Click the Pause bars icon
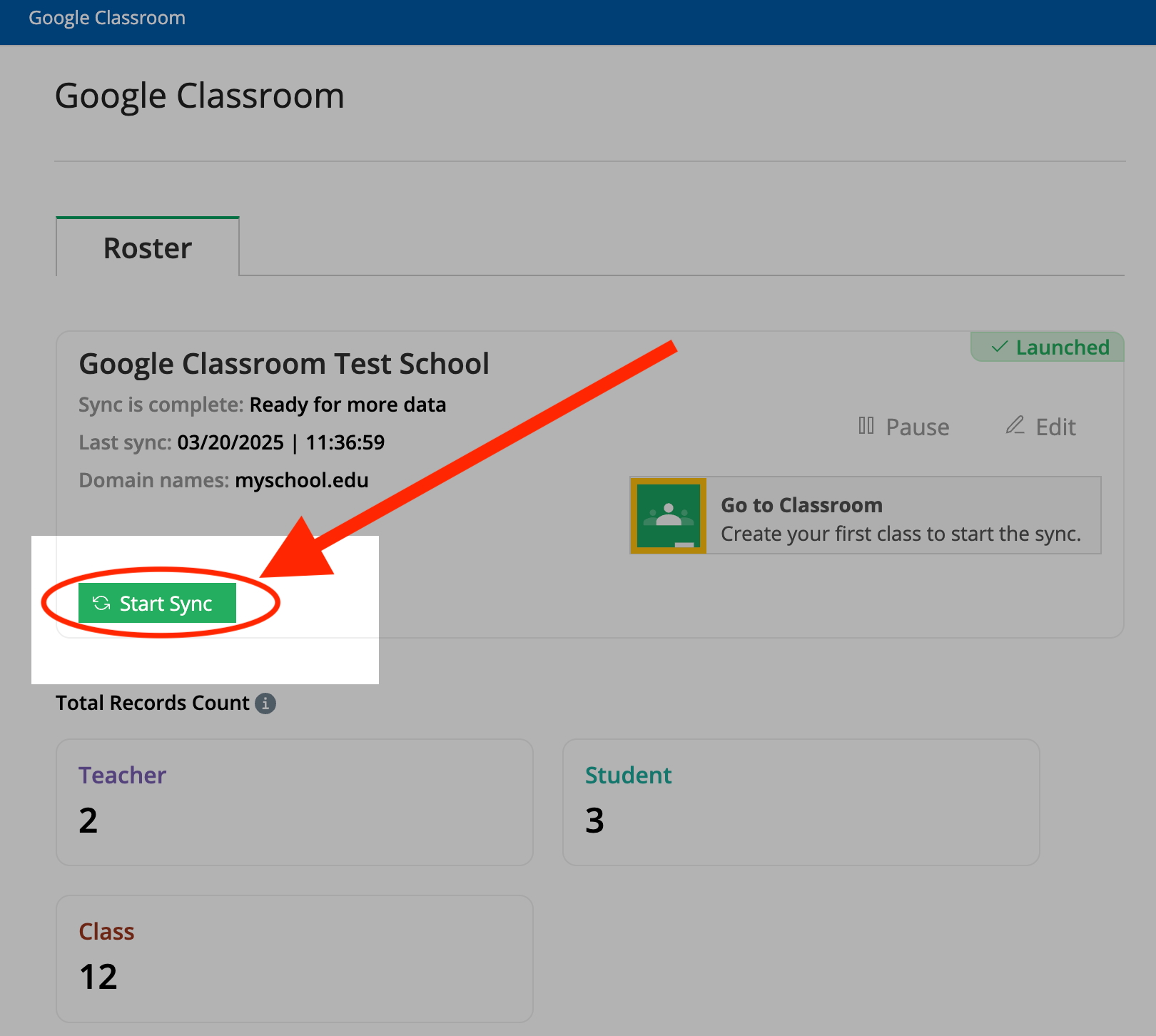 click(x=866, y=426)
